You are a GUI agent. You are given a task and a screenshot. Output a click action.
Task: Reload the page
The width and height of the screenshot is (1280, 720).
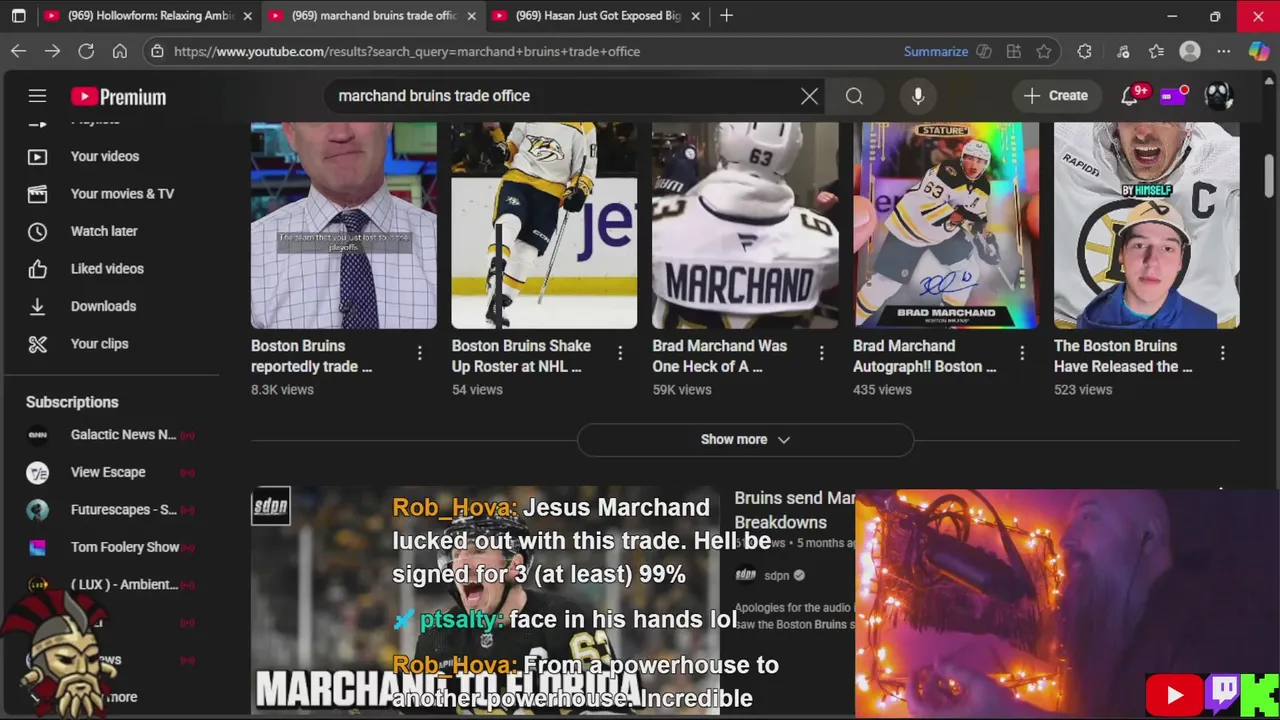pos(86,51)
